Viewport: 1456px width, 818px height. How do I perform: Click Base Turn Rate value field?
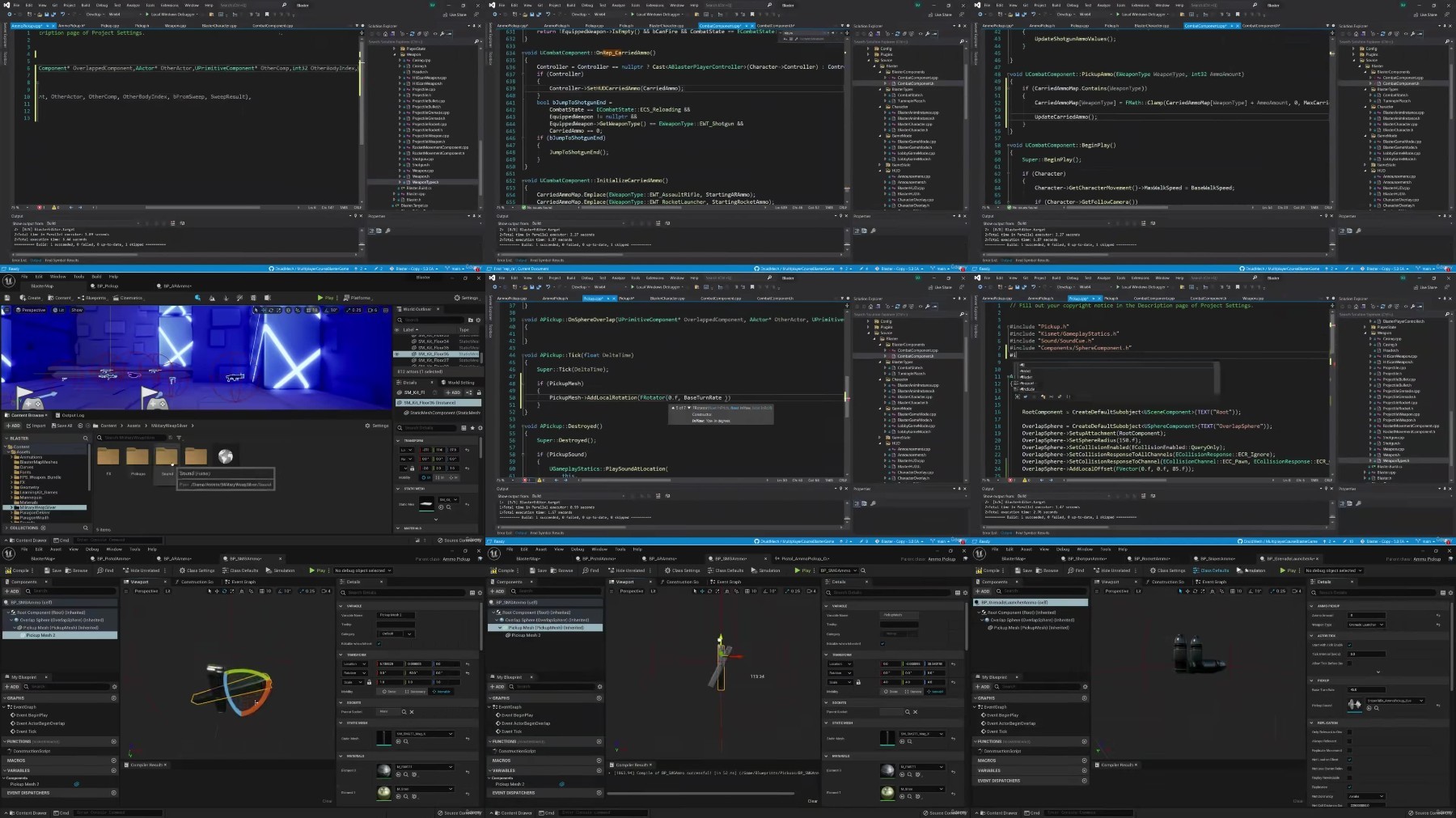(1366, 689)
